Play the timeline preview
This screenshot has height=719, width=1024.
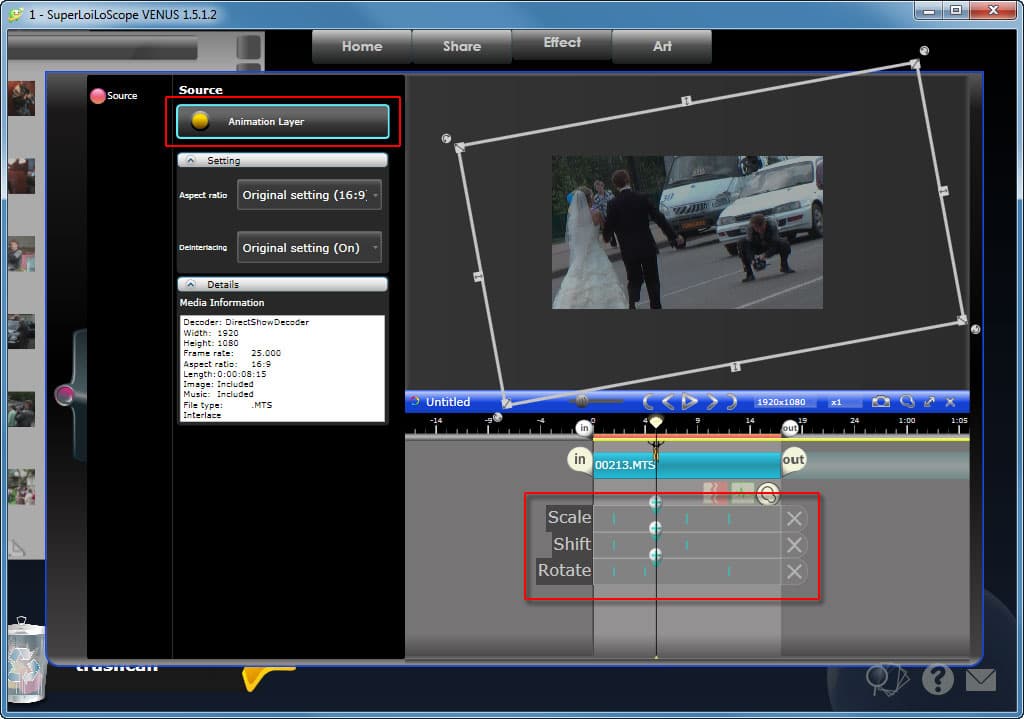click(x=689, y=402)
